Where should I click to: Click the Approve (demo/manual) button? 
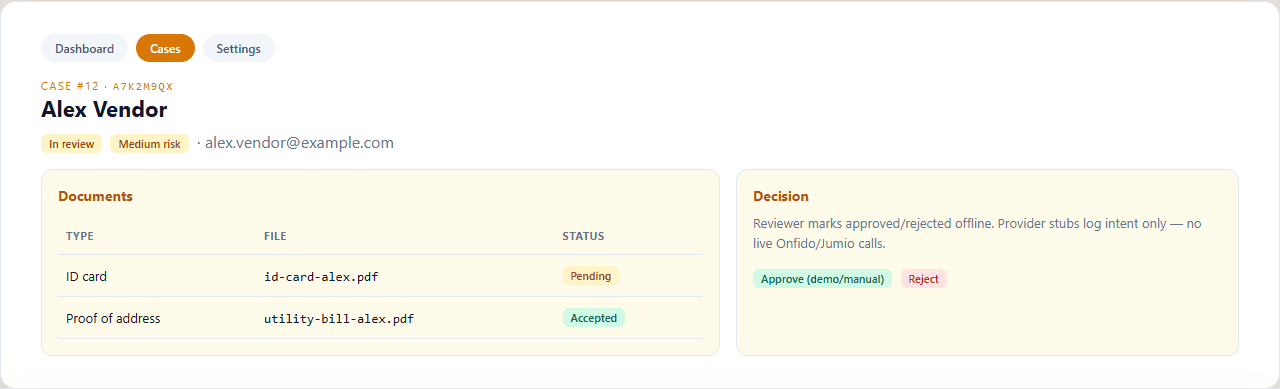[822, 279]
